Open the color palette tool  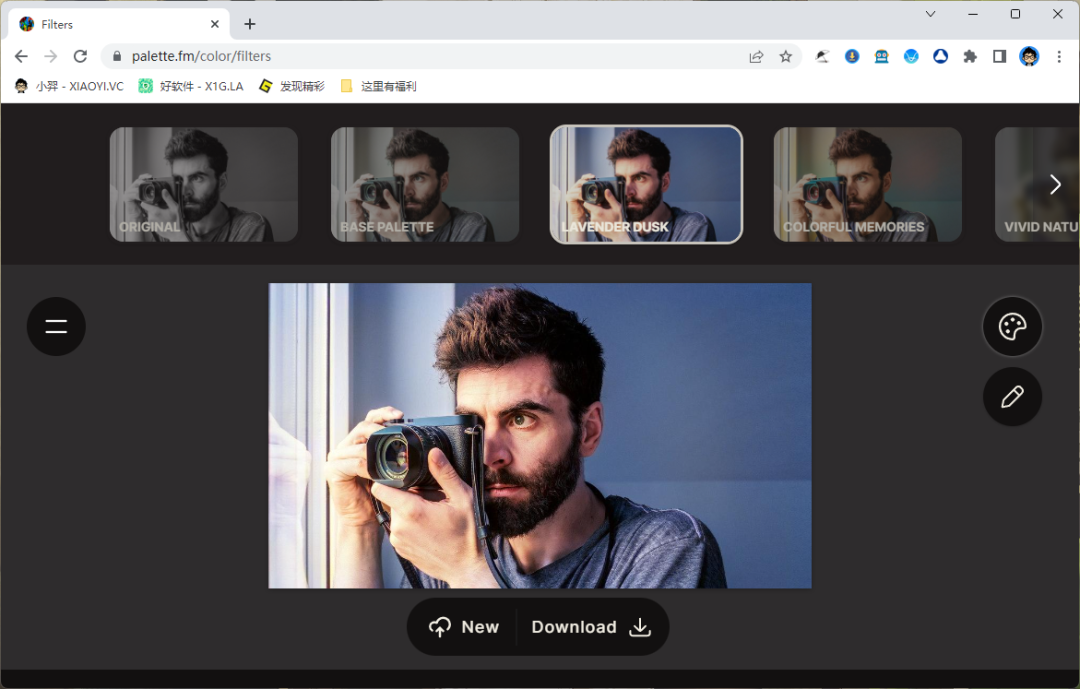coord(1012,326)
